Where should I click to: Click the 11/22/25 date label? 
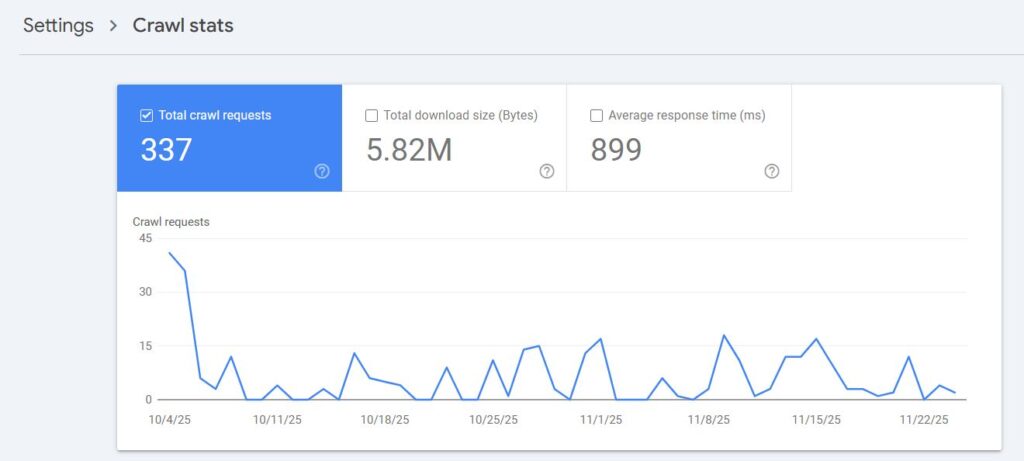(924, 420)
